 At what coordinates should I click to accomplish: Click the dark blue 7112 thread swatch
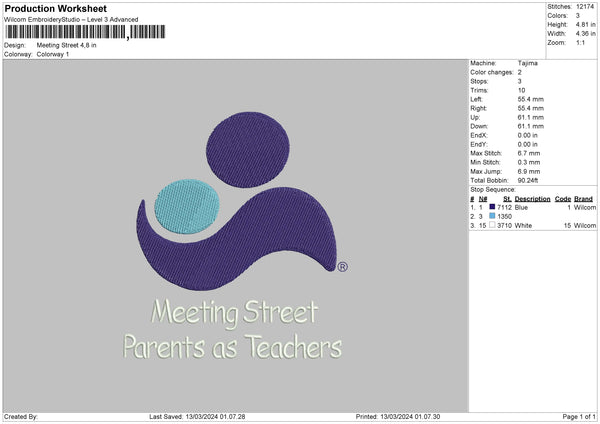coord(492,207)
